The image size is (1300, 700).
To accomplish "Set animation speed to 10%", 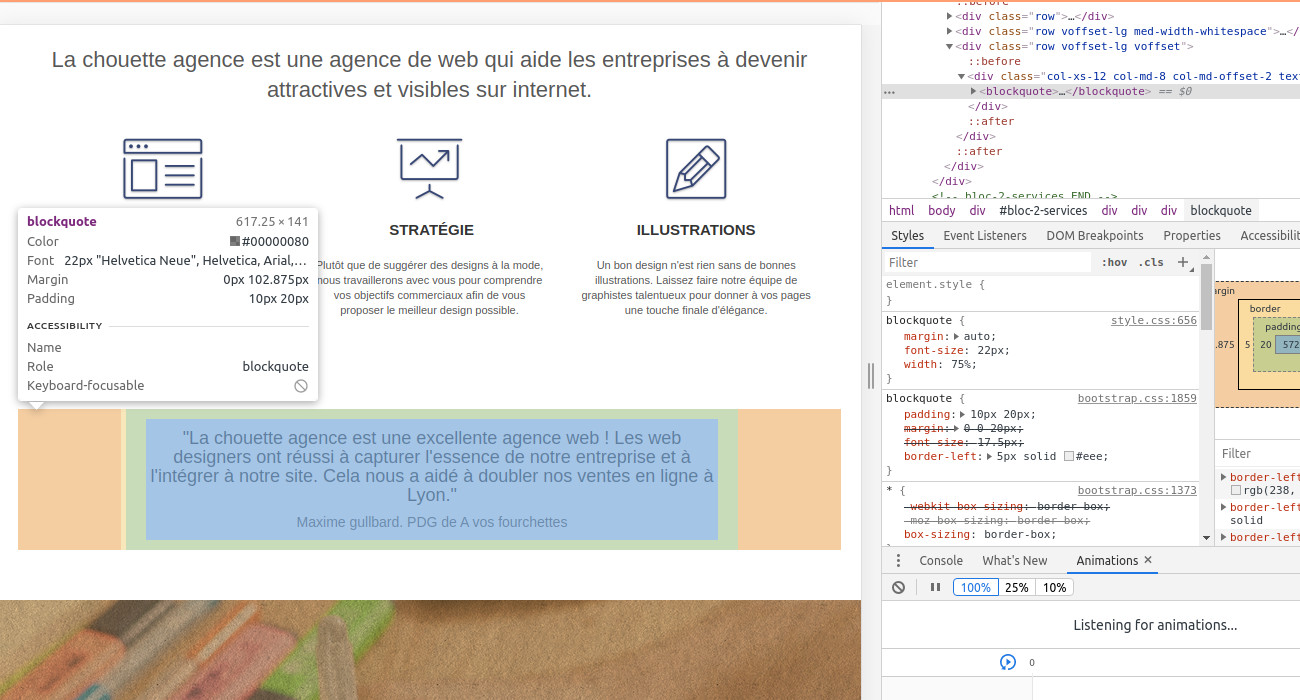I will tap(1054, 587).
